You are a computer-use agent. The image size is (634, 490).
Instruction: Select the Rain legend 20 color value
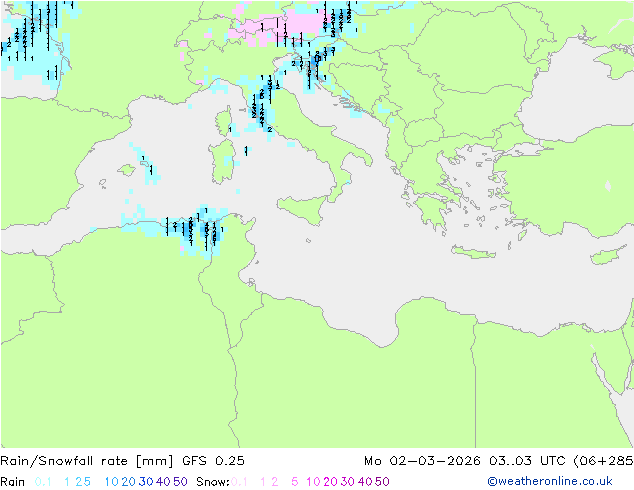click(x=129, y=482)
